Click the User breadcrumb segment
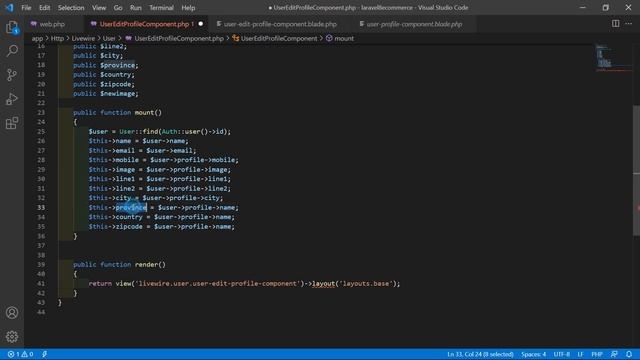Viewport: 640px width, 360px height. tap(109, 38)
